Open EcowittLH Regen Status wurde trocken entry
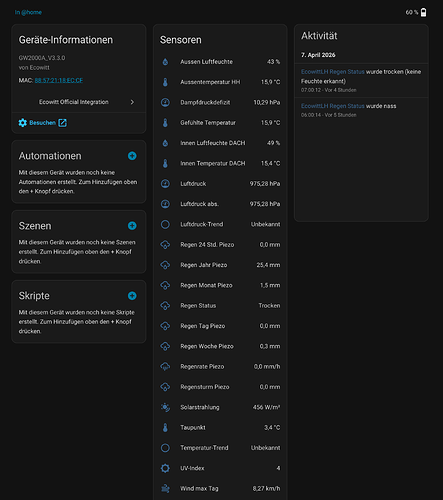Screen dimensions: 443x500 tap(361, 80)
